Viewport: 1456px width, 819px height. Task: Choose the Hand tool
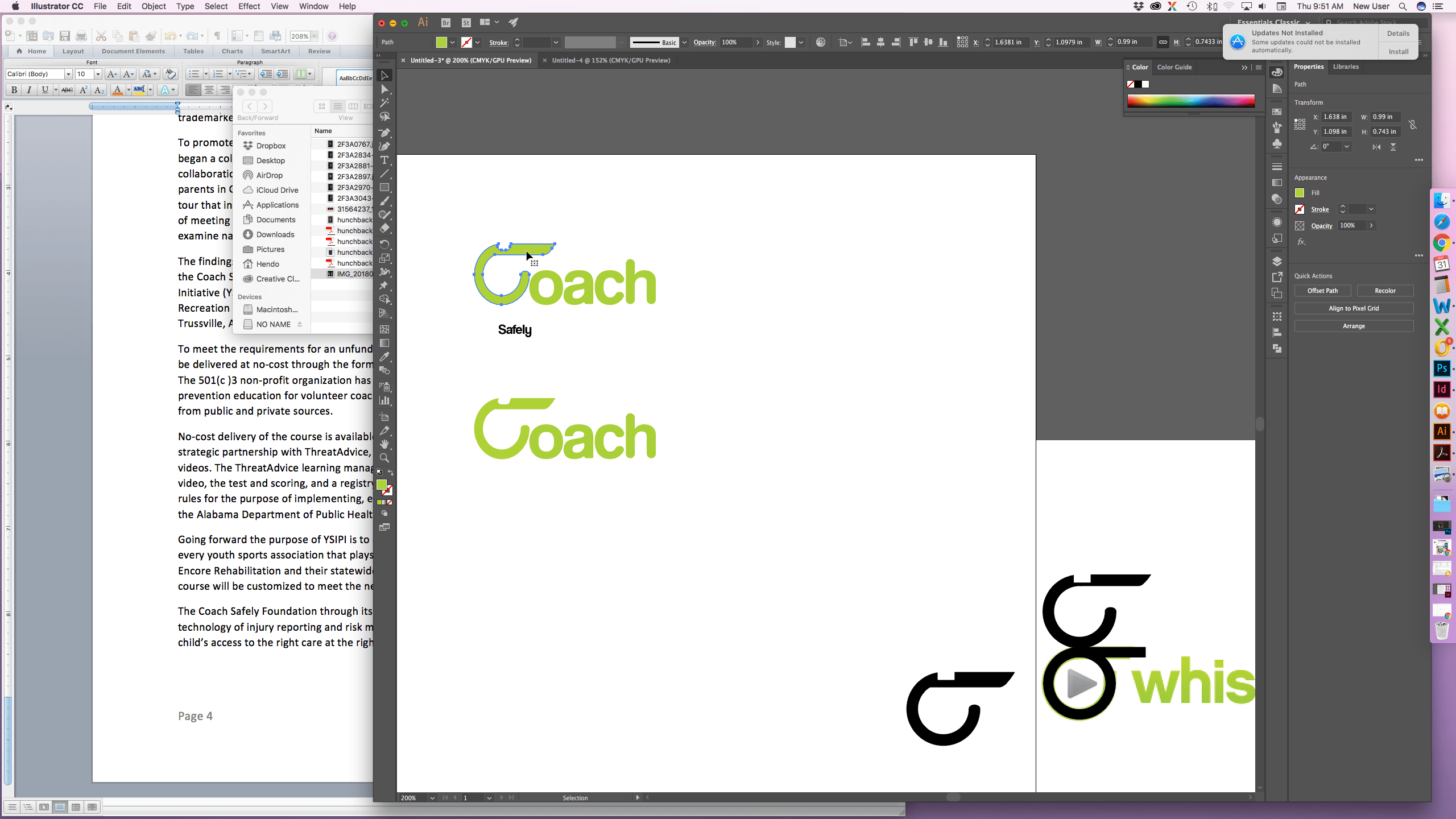coord(384,444)
